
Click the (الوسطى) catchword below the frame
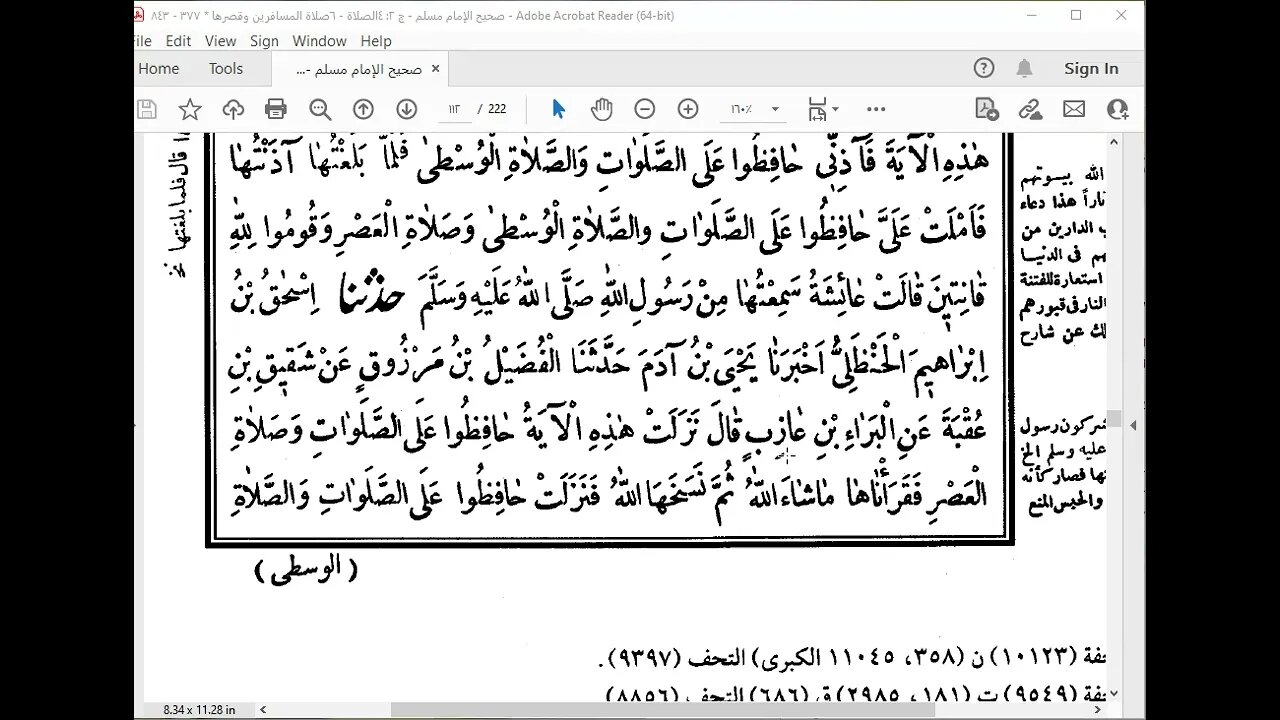[306, 571]
